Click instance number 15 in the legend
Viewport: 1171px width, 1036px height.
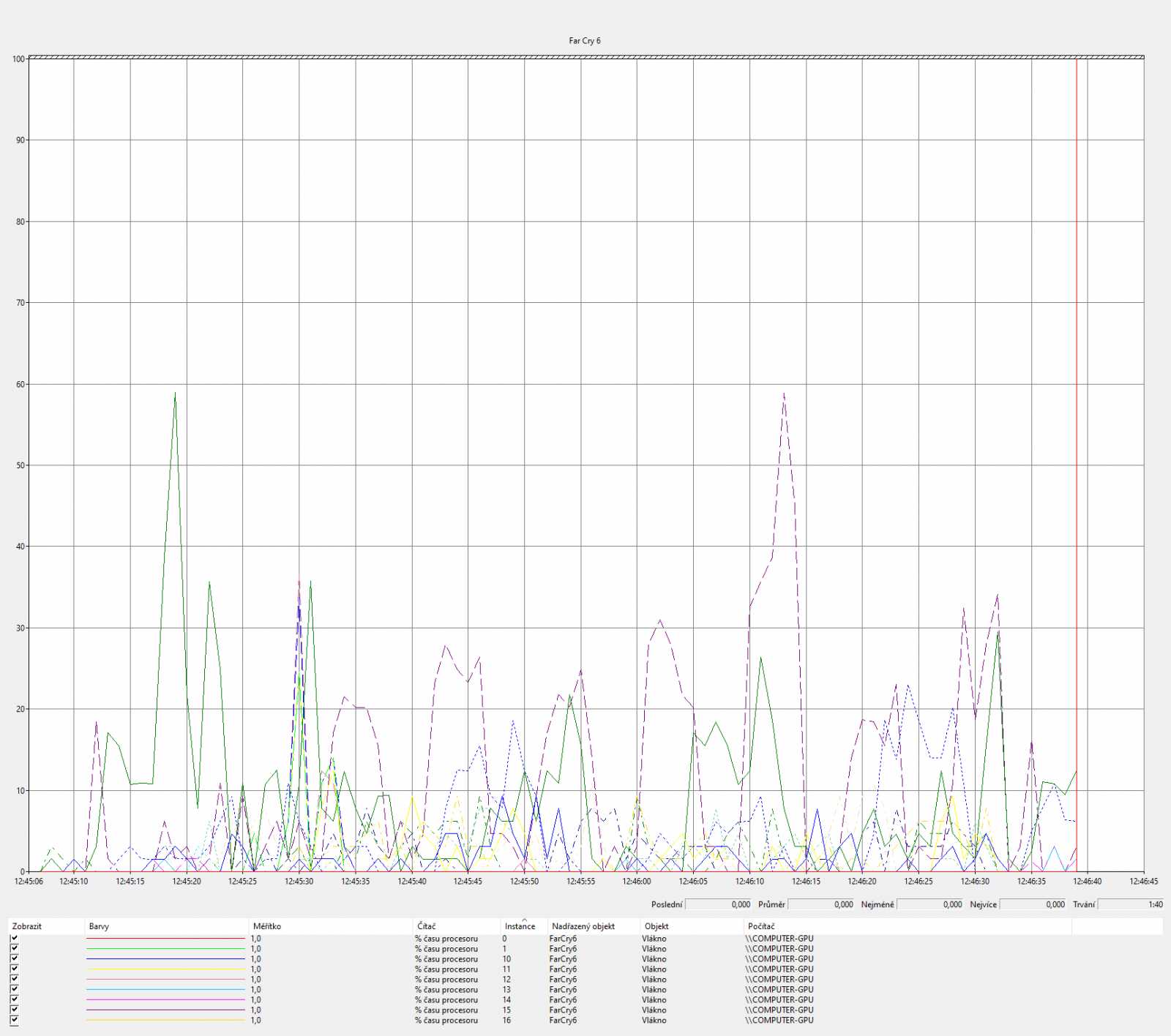coord(506,1010)
